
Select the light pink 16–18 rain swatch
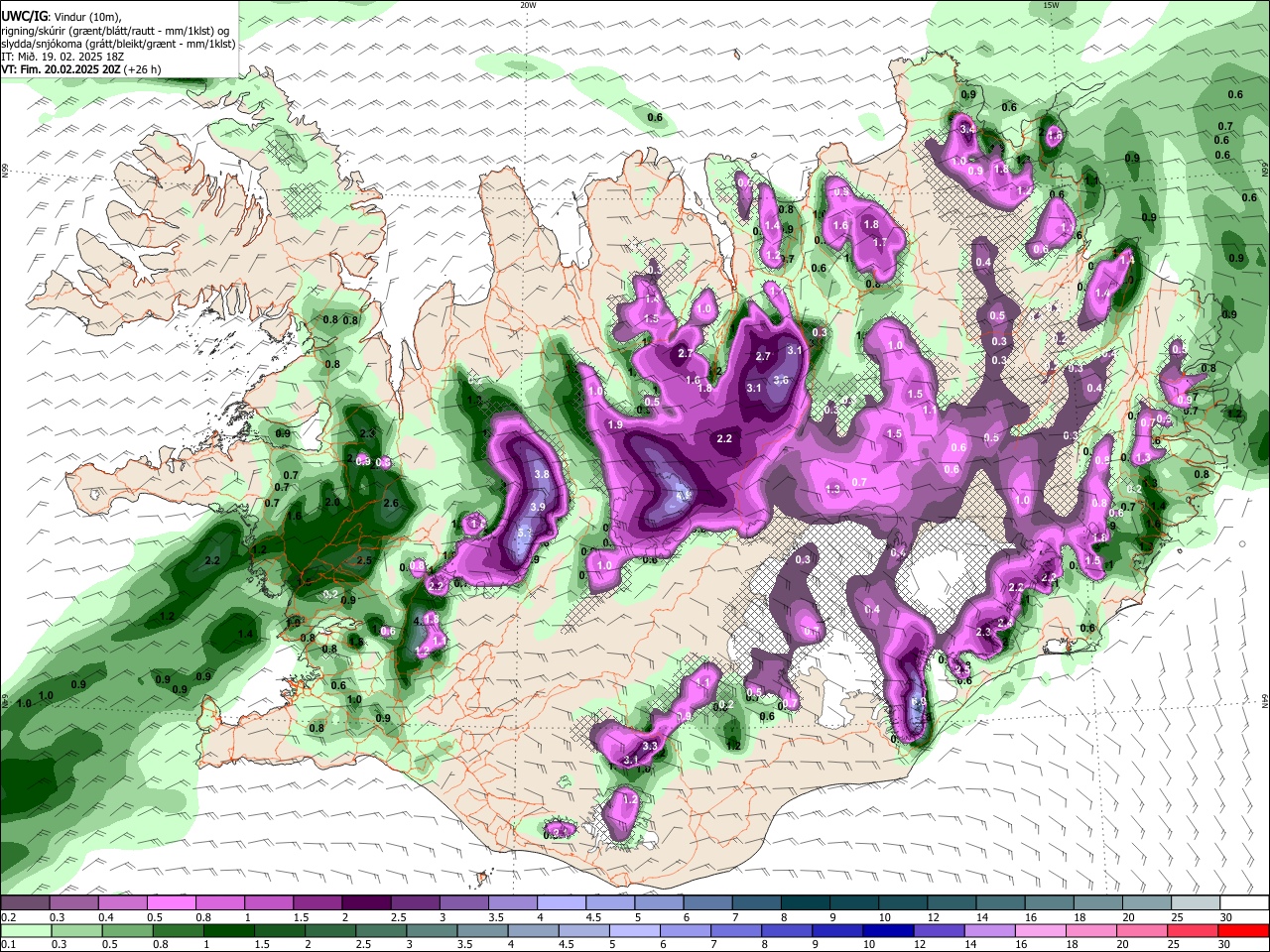pos(1040,930)
